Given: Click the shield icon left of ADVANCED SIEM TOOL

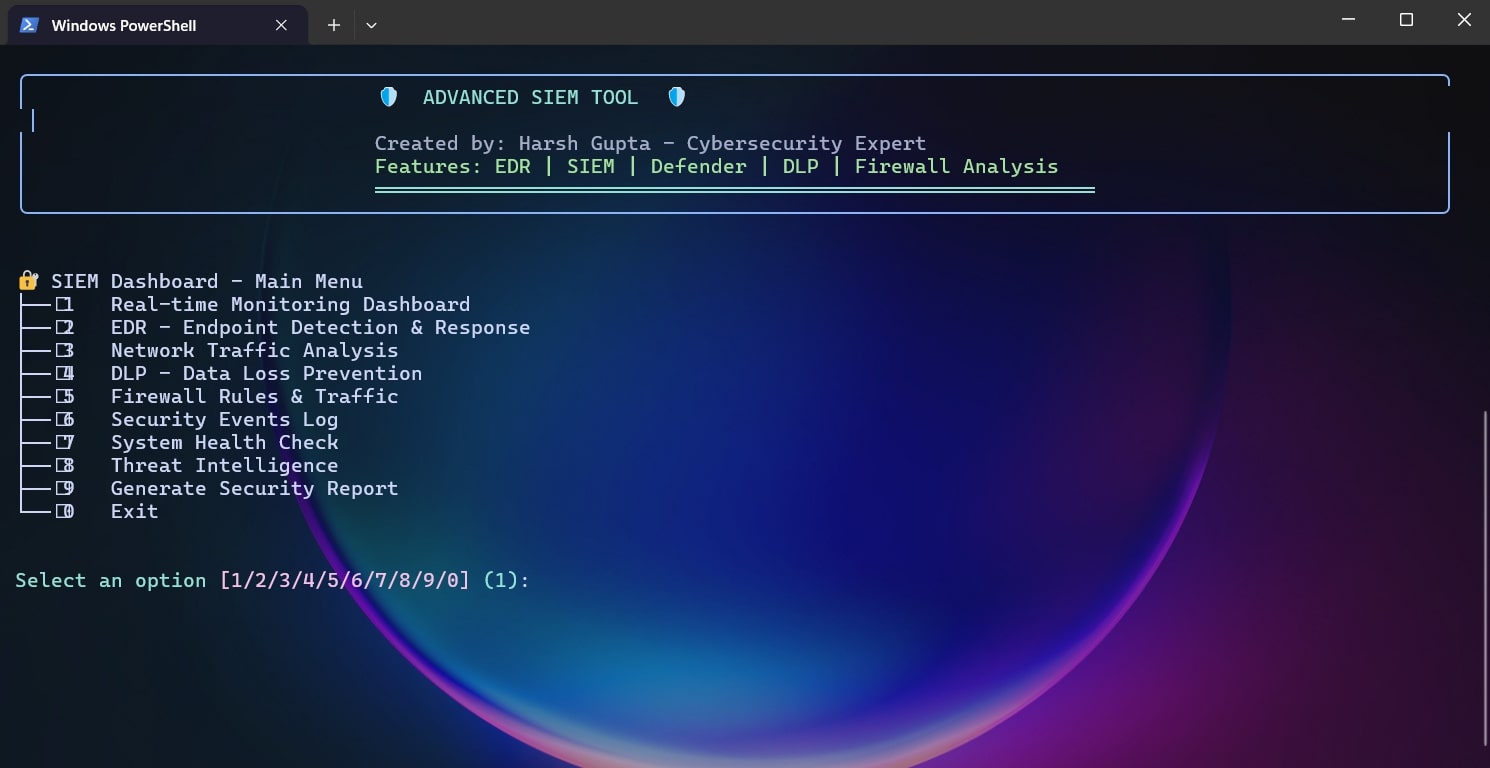Looking at the screenshot, I should pyautogui.click(x=388, y=96).
